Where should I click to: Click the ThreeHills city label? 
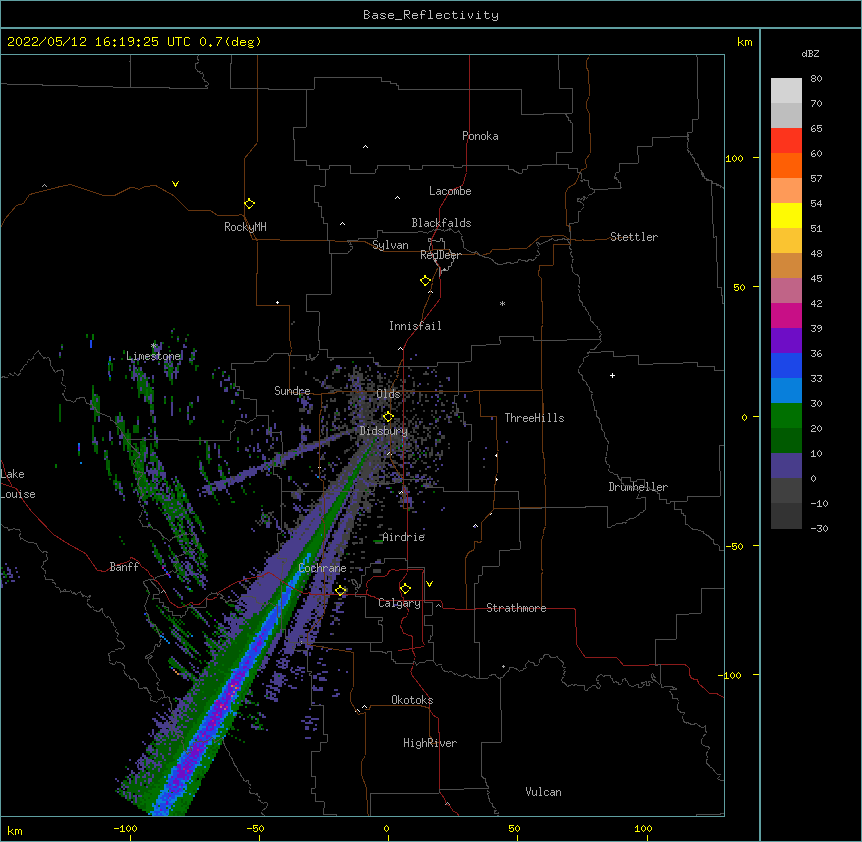pos(534,418)
